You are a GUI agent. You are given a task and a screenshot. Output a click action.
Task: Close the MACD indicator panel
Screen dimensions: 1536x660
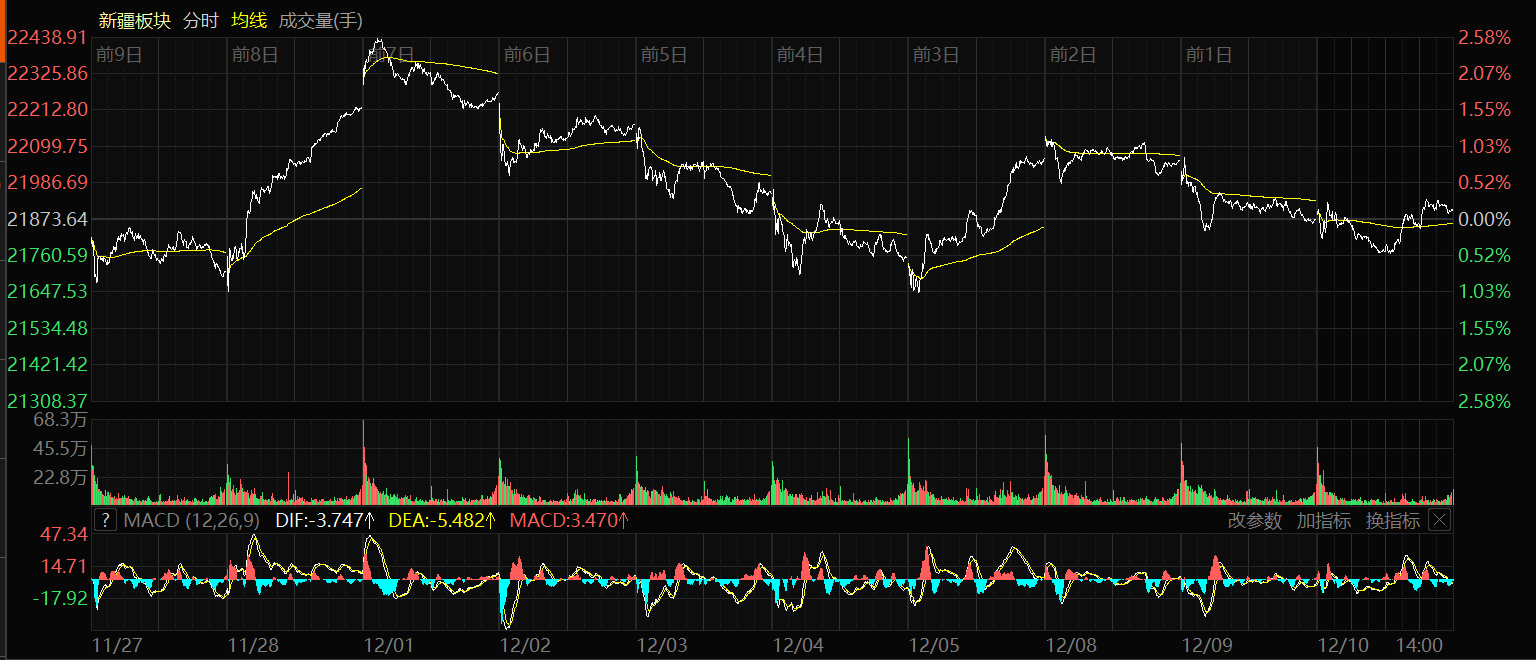(1439, 520)
